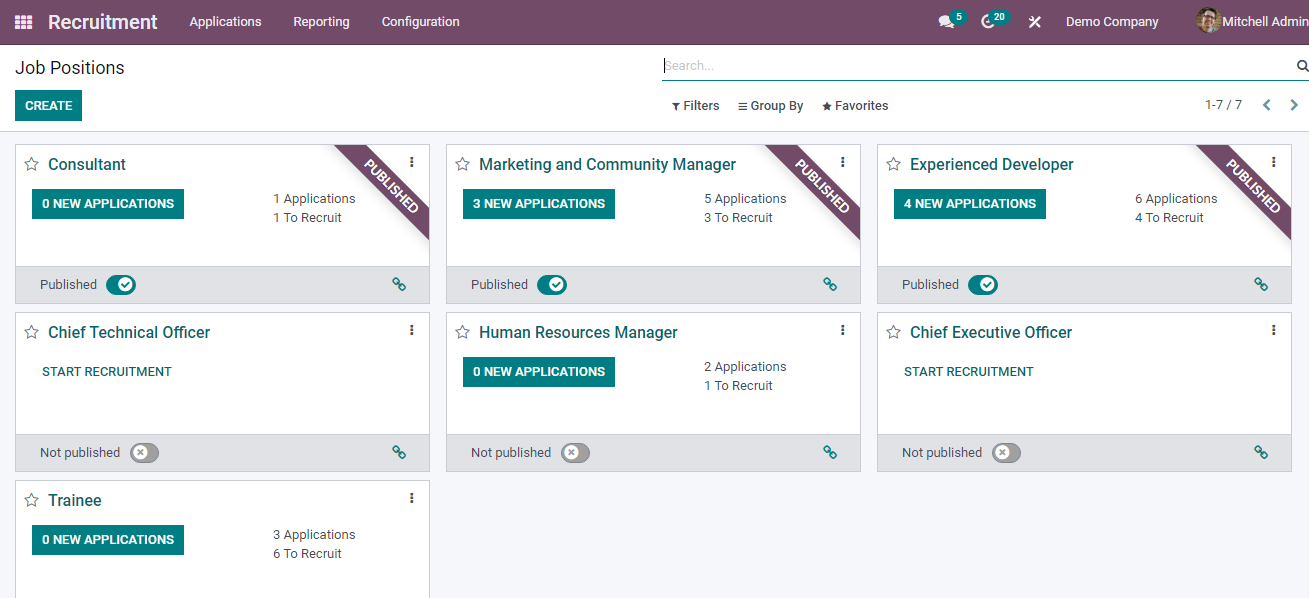This screenshot has height=598, width=1309.
Task: Open the activities clock icon
Action: (x=989, y=22)
